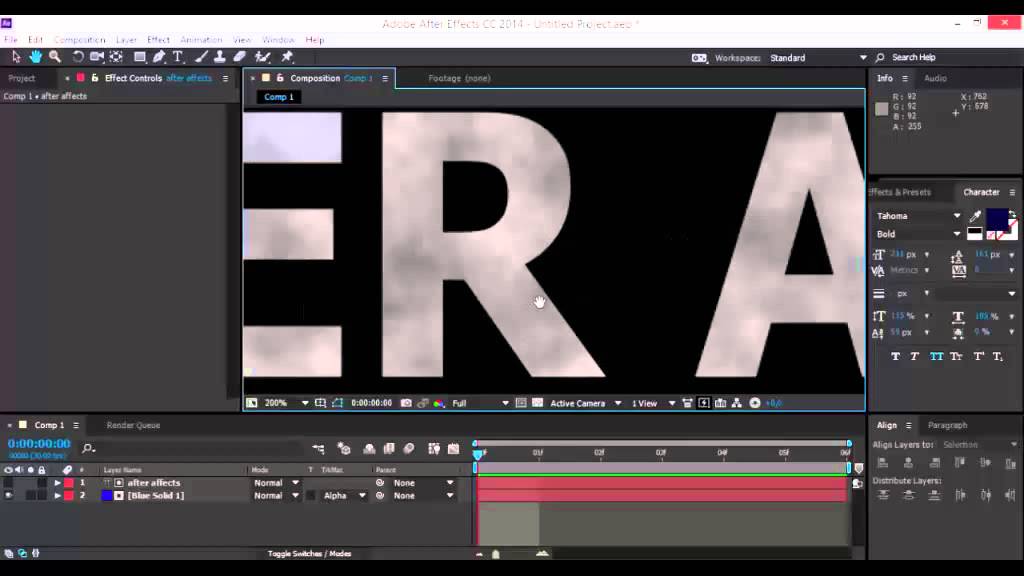Click Toggle Switches / Modes button
The height and width of the screenshot is (576, 1024).
pyautogui.click(x=309, y=554)
